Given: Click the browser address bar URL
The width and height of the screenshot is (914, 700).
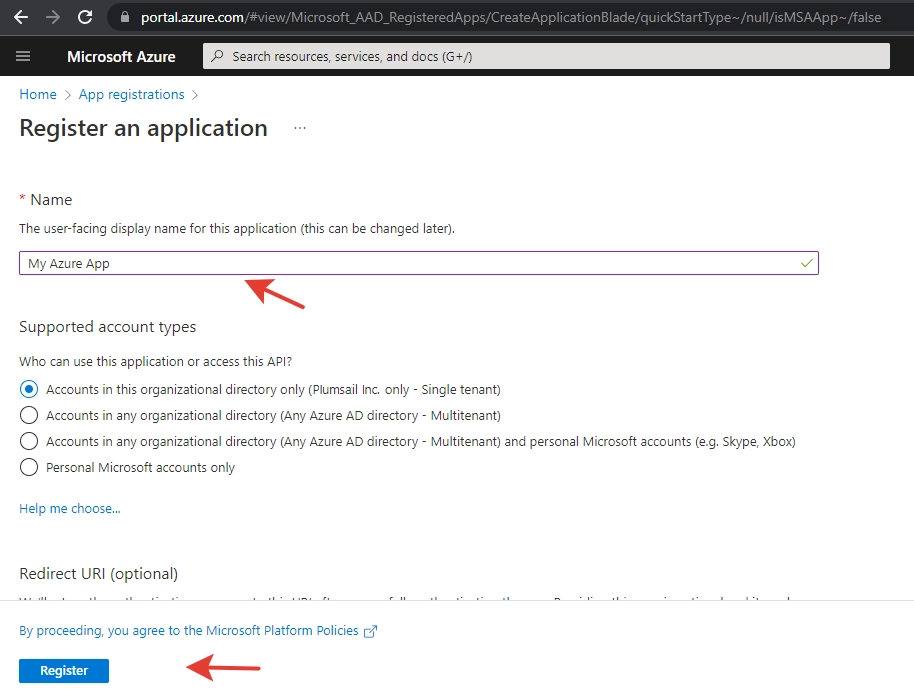Looking at the screenshot, I should pos(511,17).
